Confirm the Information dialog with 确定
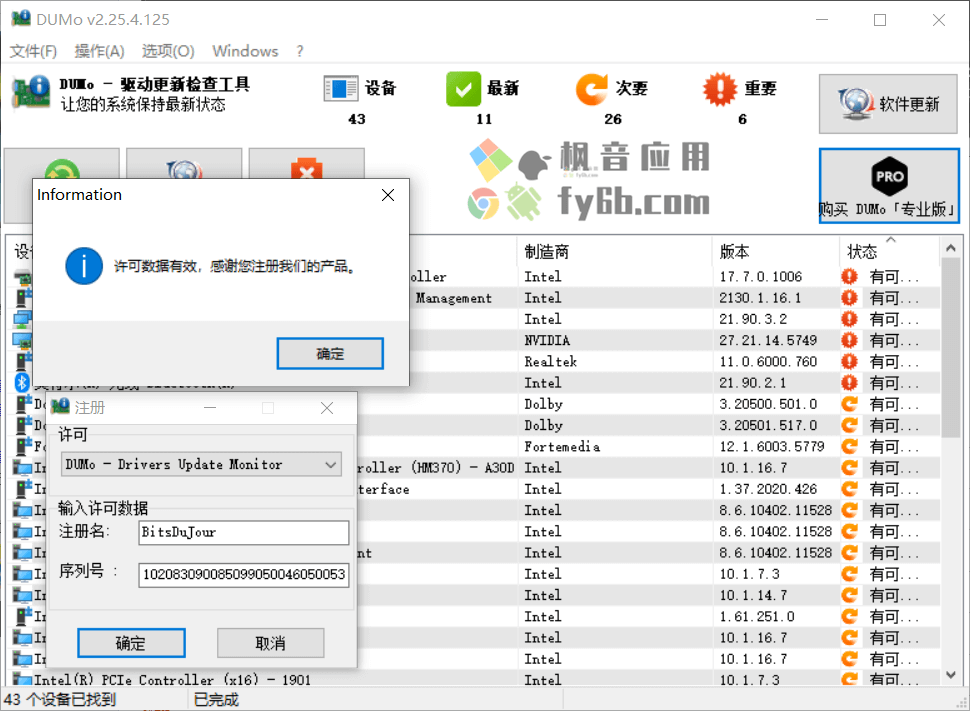The image size is (970, 711). (330, 353)
